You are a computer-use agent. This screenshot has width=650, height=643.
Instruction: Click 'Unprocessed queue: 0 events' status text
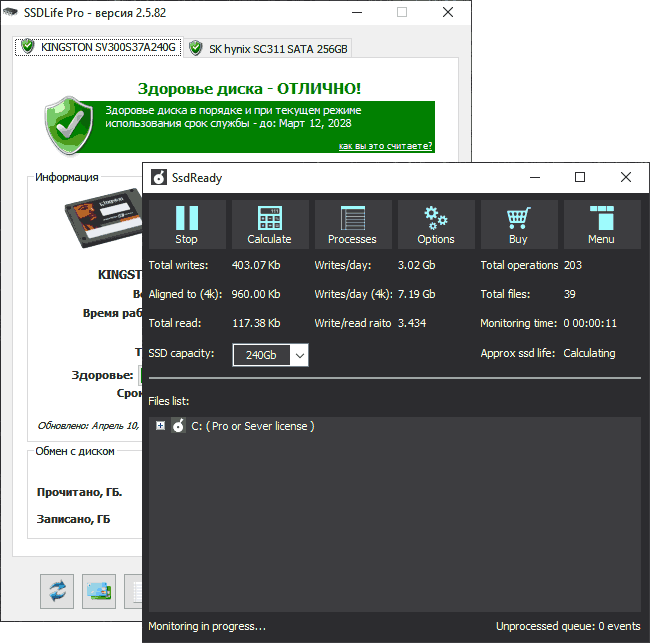[568, 626]
